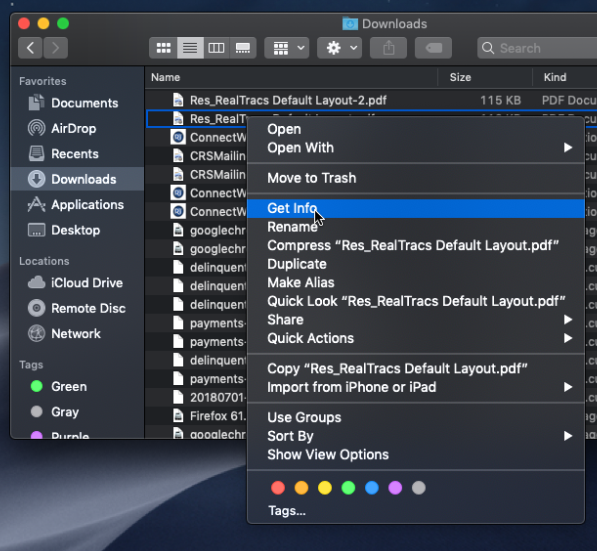Open Remote Disc in the sidebar
The image size is (597, 551).
pyautogui.click(x=77, y=308)
